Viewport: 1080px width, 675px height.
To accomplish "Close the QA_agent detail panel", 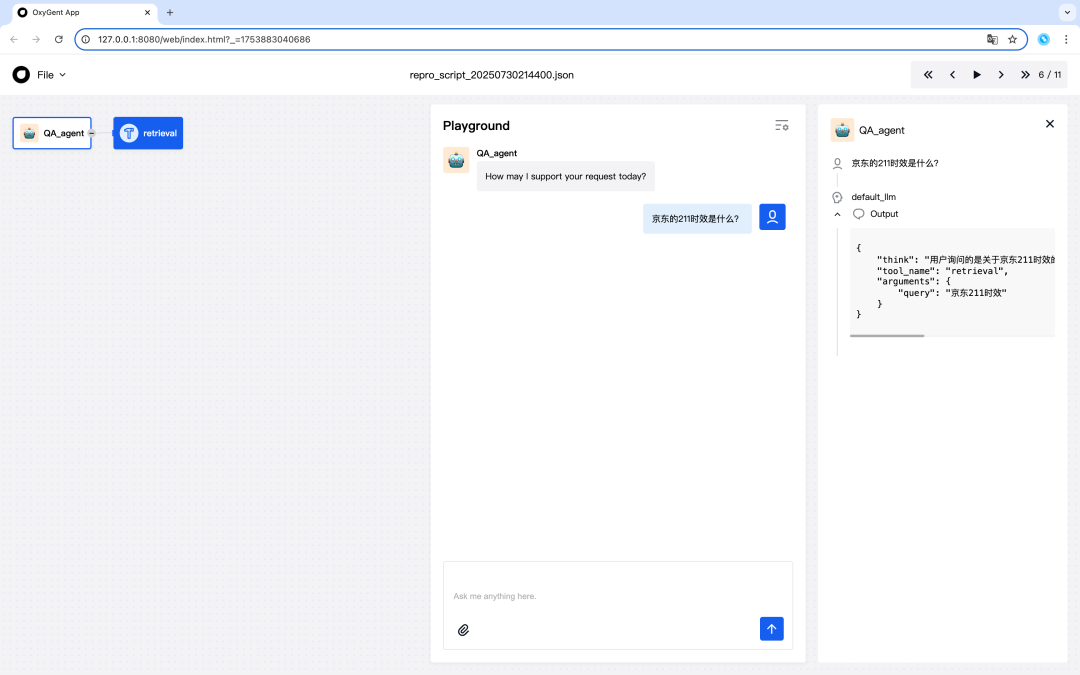I will pyautogui.click(x=1050, y=124).
